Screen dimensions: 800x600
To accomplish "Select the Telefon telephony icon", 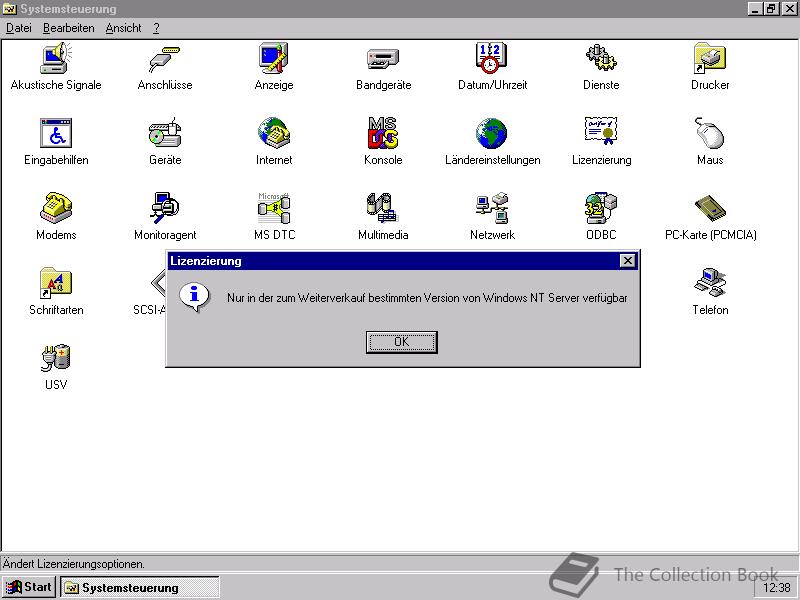I will click(710, 282).
